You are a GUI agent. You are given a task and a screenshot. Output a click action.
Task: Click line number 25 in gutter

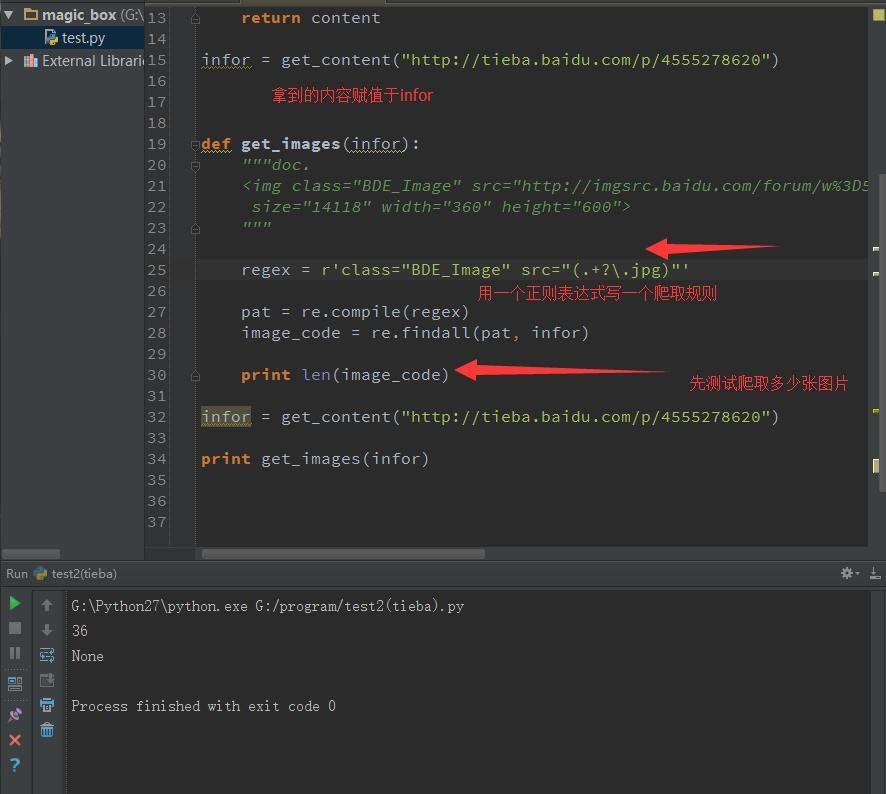[x=157, y=270]
